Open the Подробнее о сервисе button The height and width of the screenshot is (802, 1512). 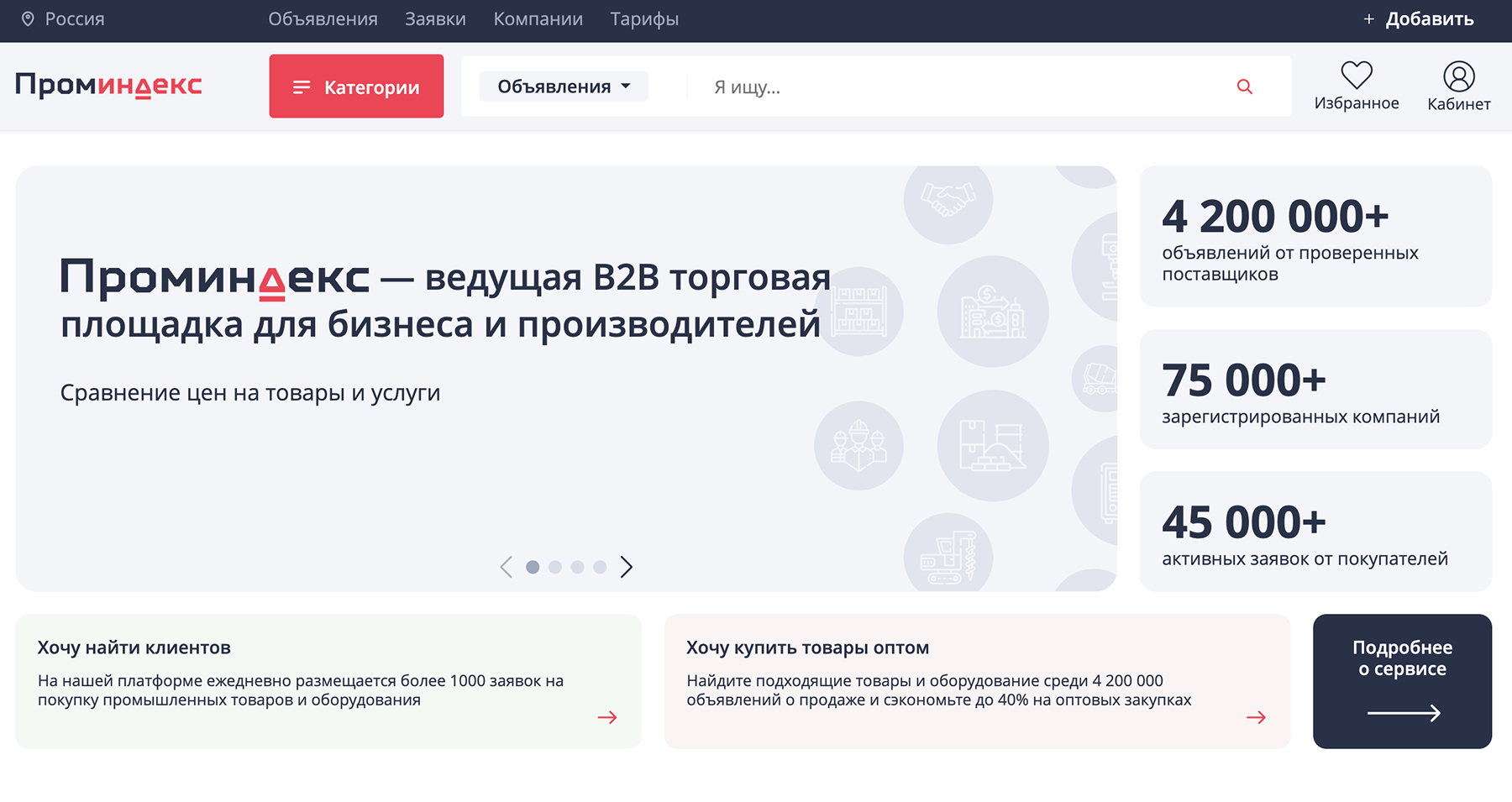point(1402,681)
